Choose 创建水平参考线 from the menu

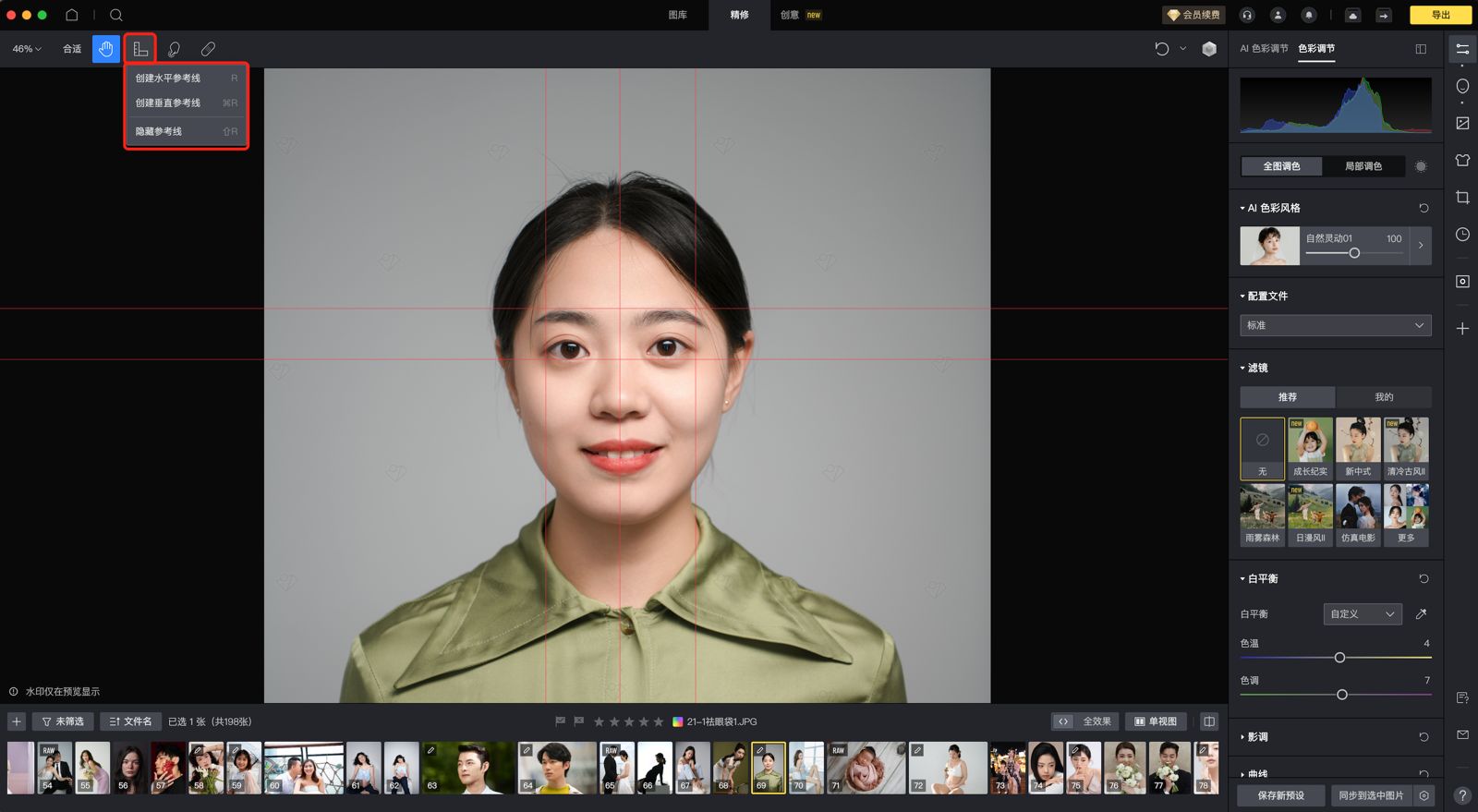pyautogui.click(x=168, y=79)
